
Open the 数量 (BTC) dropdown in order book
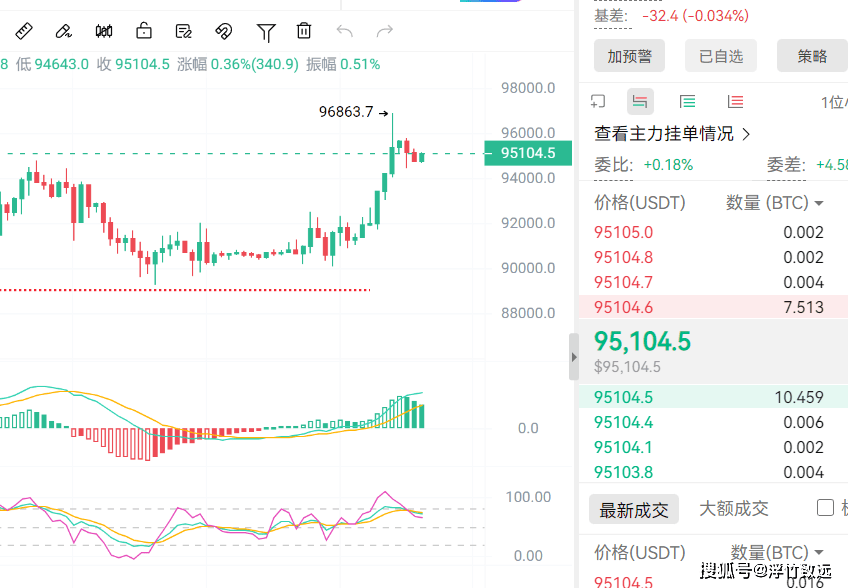(820, 203)
